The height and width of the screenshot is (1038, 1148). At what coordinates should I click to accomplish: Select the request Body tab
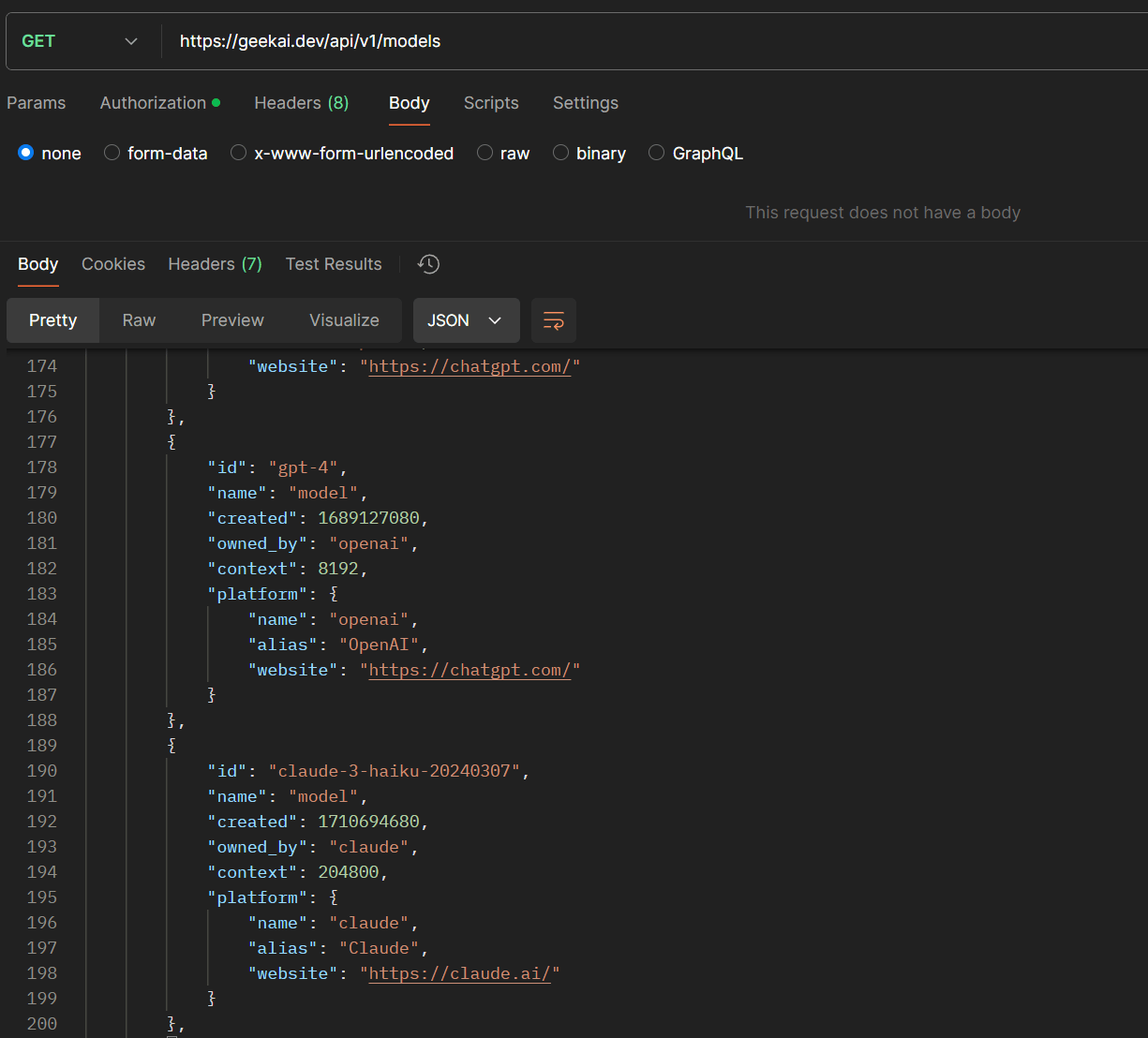410,103
